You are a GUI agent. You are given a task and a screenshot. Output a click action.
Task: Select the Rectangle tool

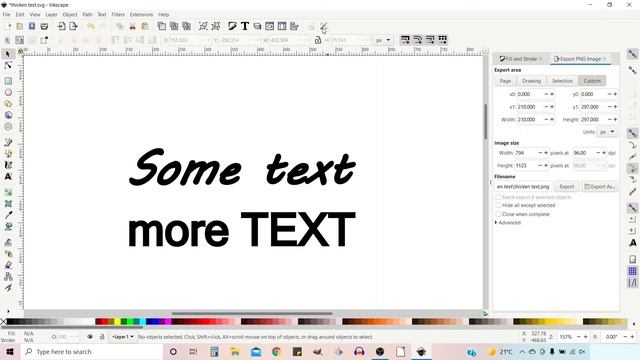[x=8, y=81]
